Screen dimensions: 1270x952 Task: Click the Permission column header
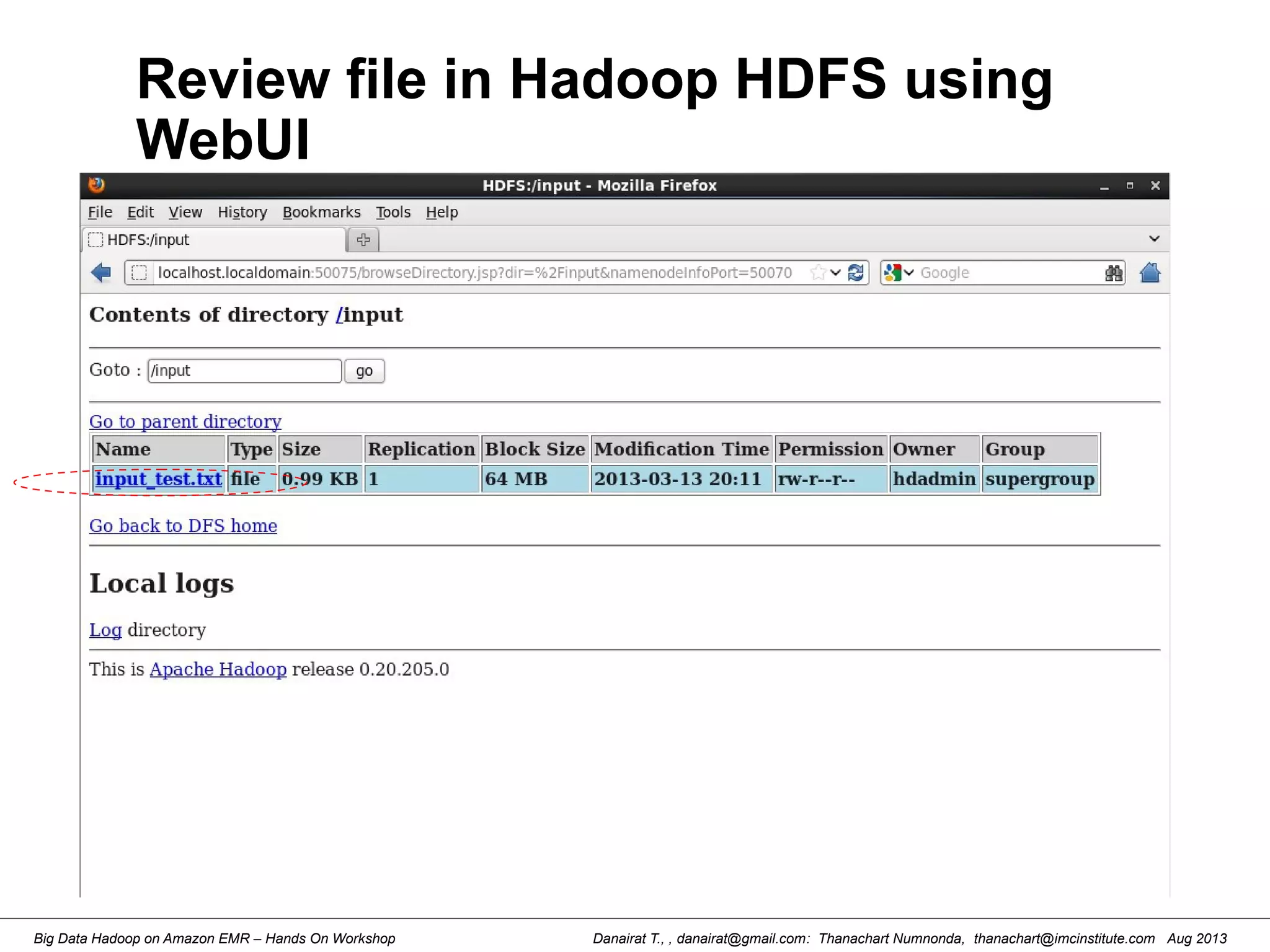(831, 449)
